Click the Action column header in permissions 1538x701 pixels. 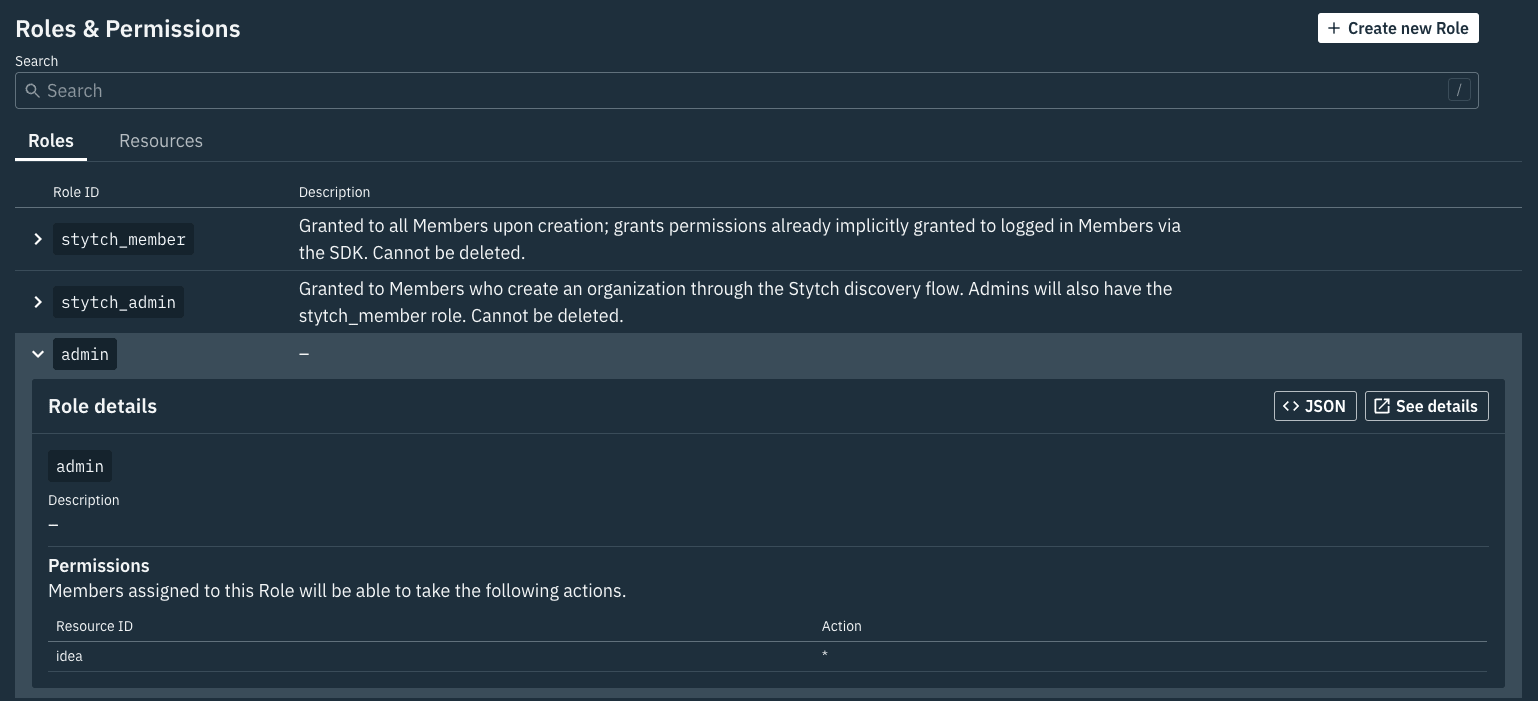(842, 626)
